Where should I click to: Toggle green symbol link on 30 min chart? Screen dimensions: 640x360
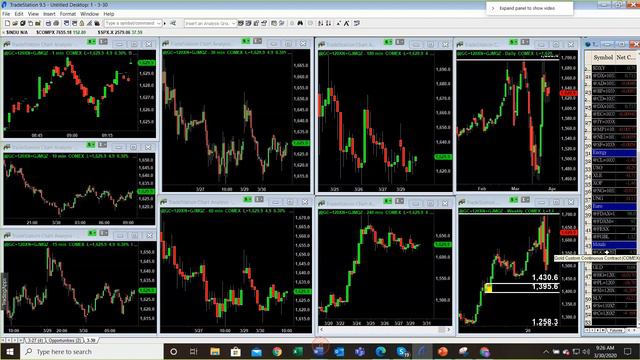click(246, 41)
